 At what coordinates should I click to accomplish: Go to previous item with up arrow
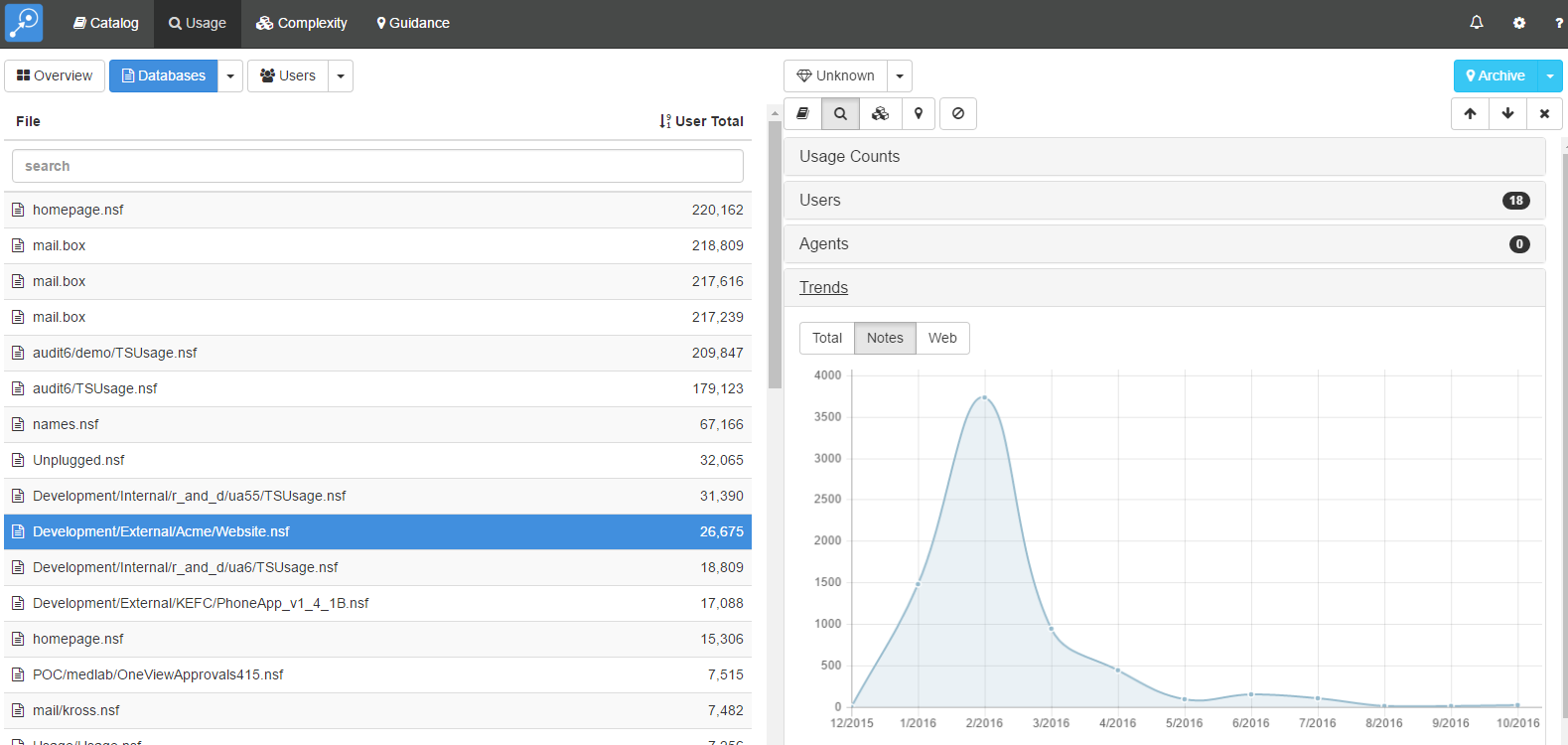[x=1471, y=114]
